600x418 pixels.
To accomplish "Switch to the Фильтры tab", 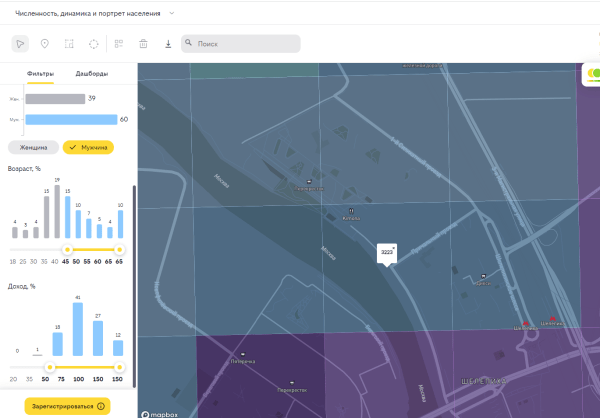I will 40,74.
